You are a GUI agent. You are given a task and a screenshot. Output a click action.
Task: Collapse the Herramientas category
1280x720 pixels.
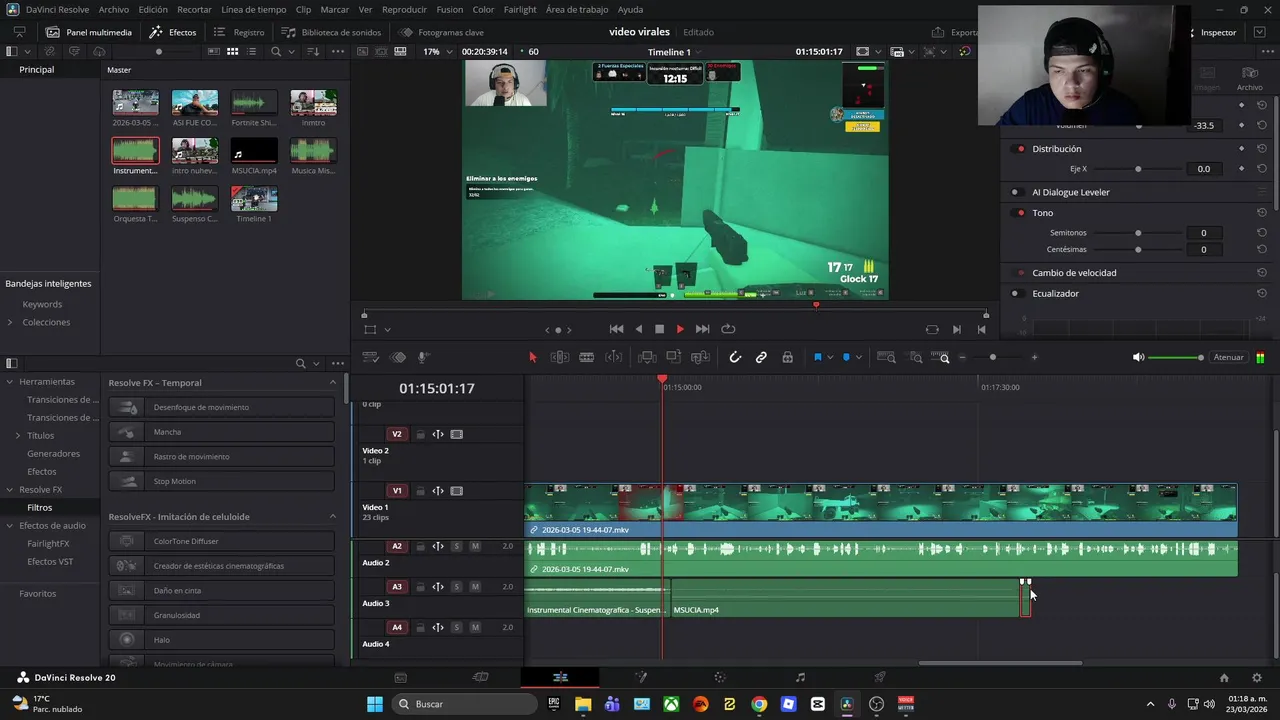coord(10,381)
